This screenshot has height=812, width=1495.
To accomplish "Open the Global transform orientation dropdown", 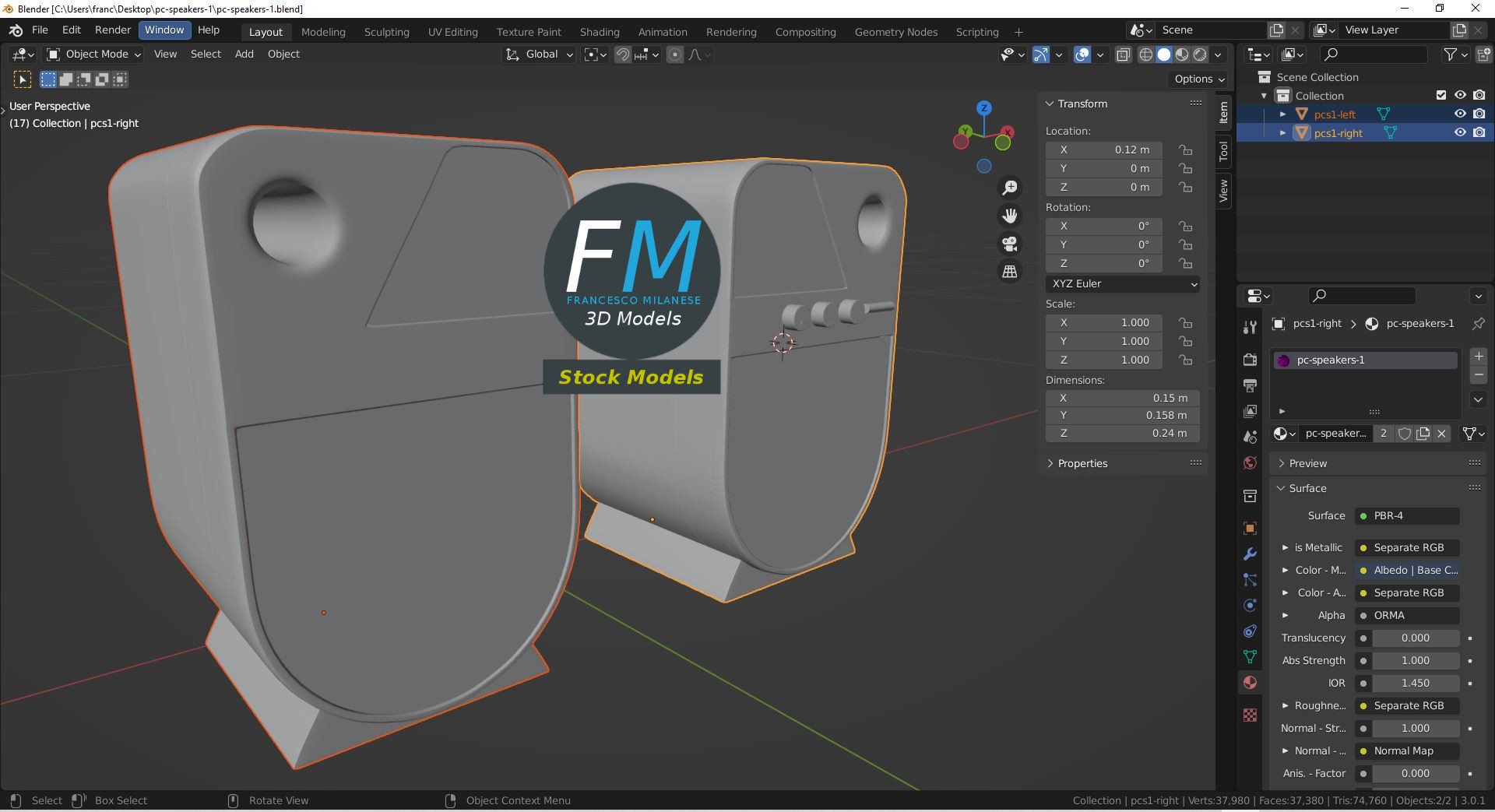I will coord(540,54).
